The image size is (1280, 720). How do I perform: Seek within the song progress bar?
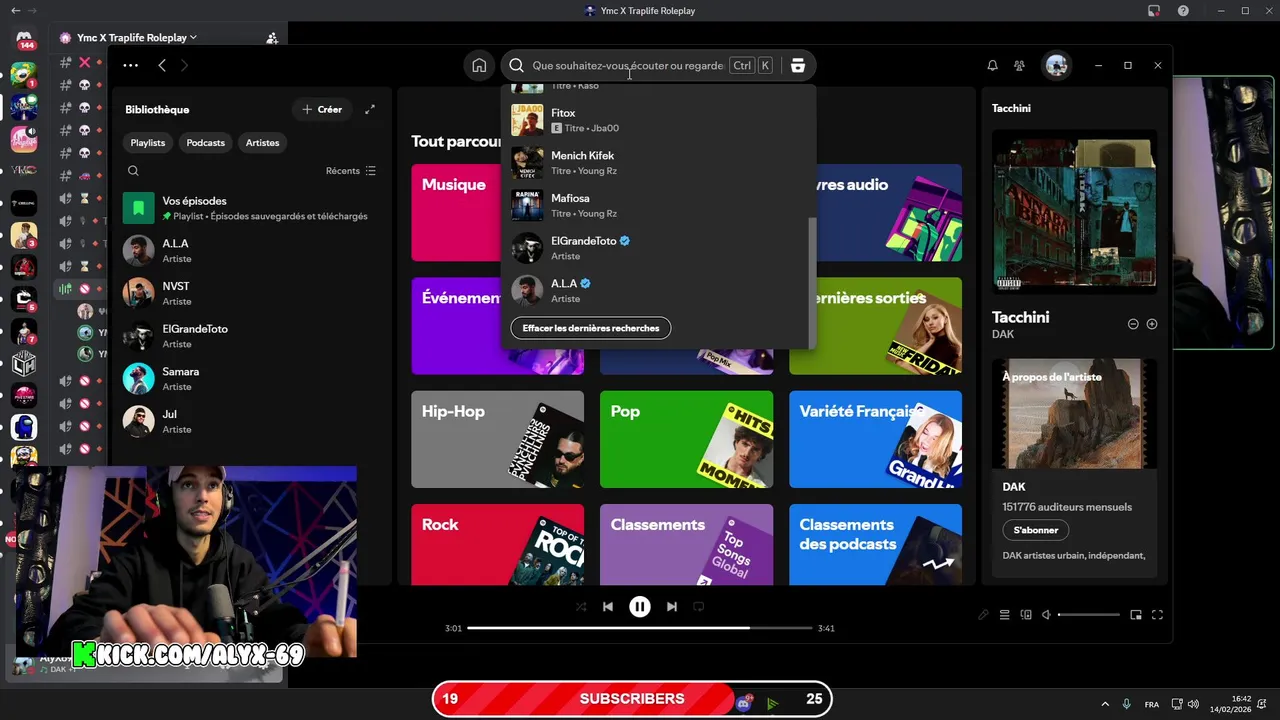pyautogui.click(x=640, y=628)
